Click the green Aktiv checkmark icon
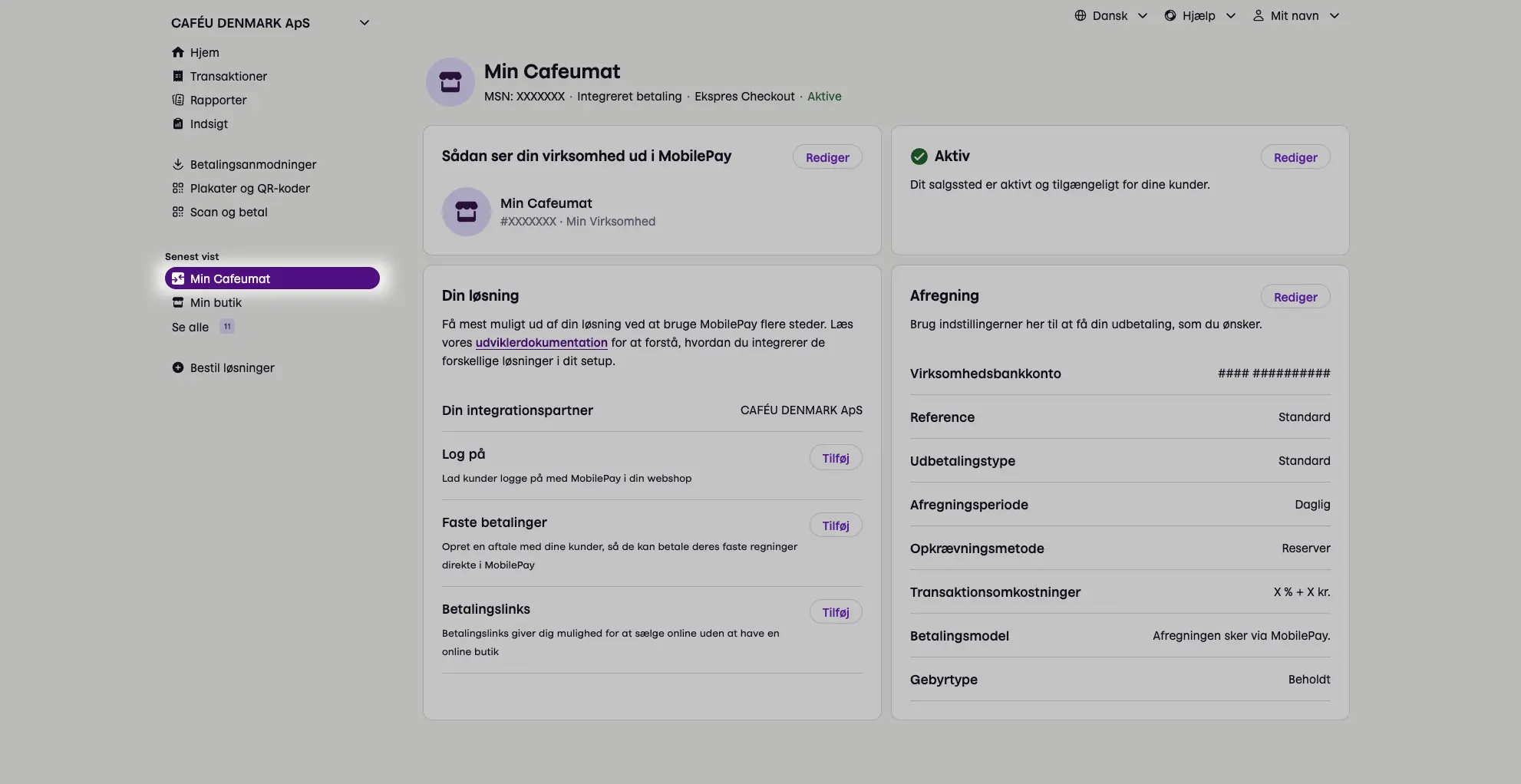The image size is (1521, 784). pos(919,156)
